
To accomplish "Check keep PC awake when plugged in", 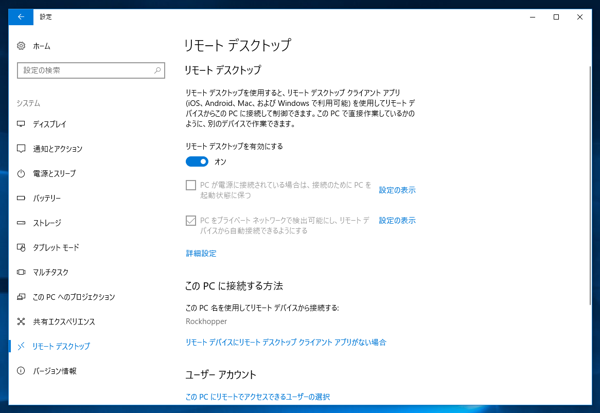I will point(191,185).
